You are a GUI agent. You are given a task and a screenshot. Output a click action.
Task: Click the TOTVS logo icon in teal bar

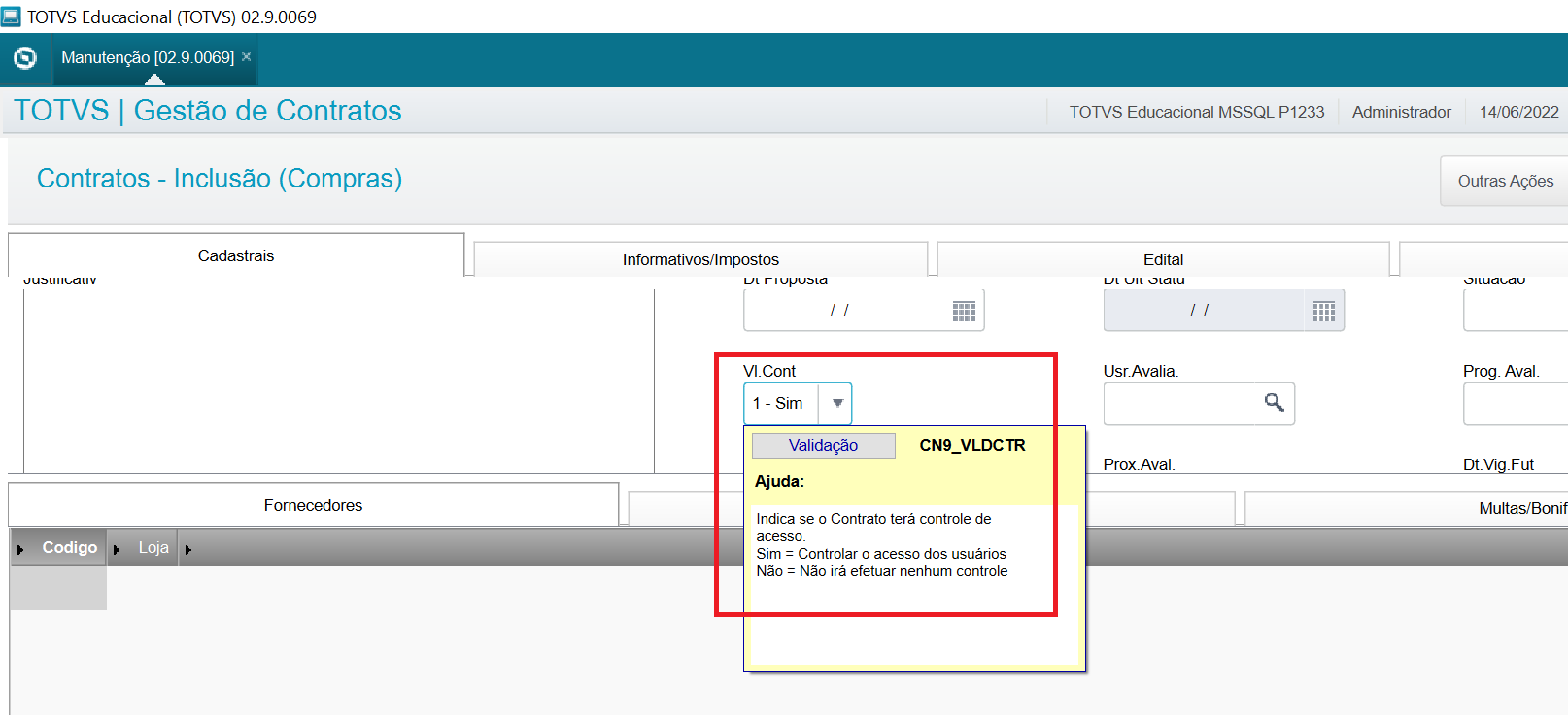click(x=25, y=58)
